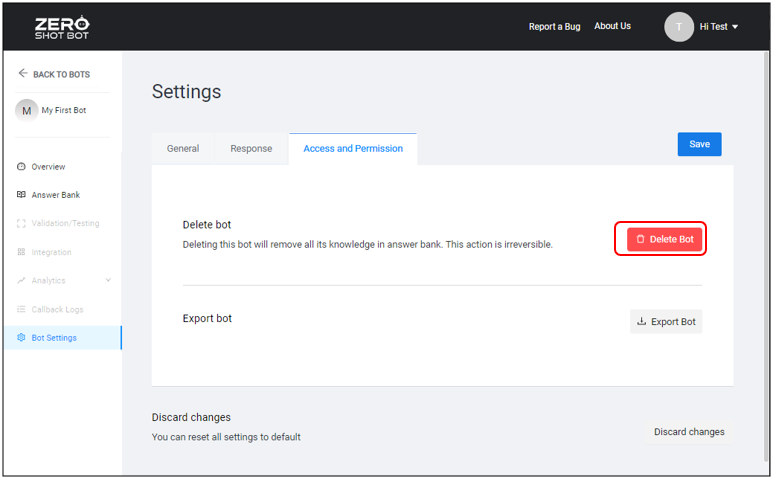Open the Report a Bug link

point(554,27)
